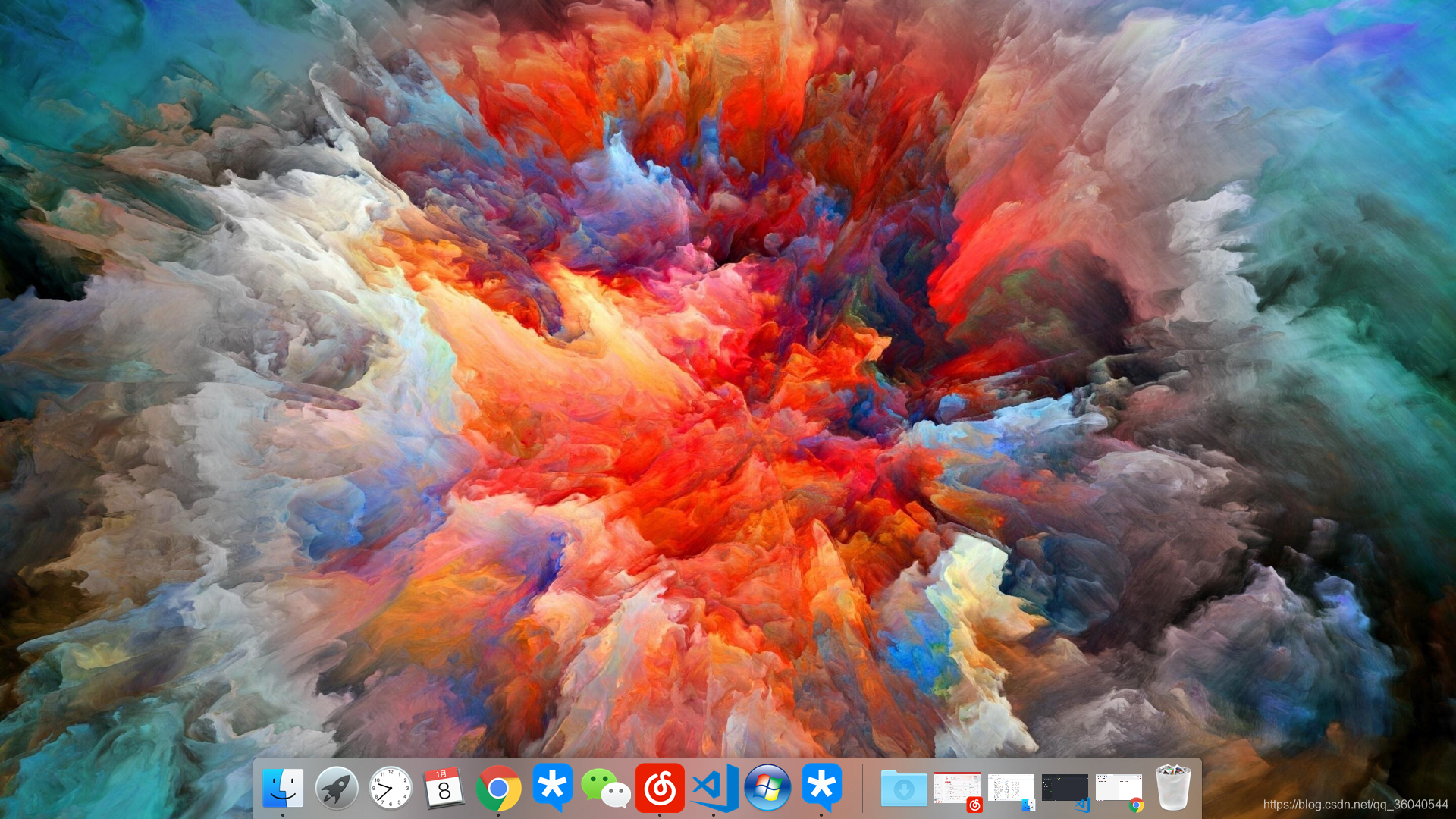This screenshot has width=1456, height=819.
Task: Open the Downloads folder stack
Action: click(904, 789)
